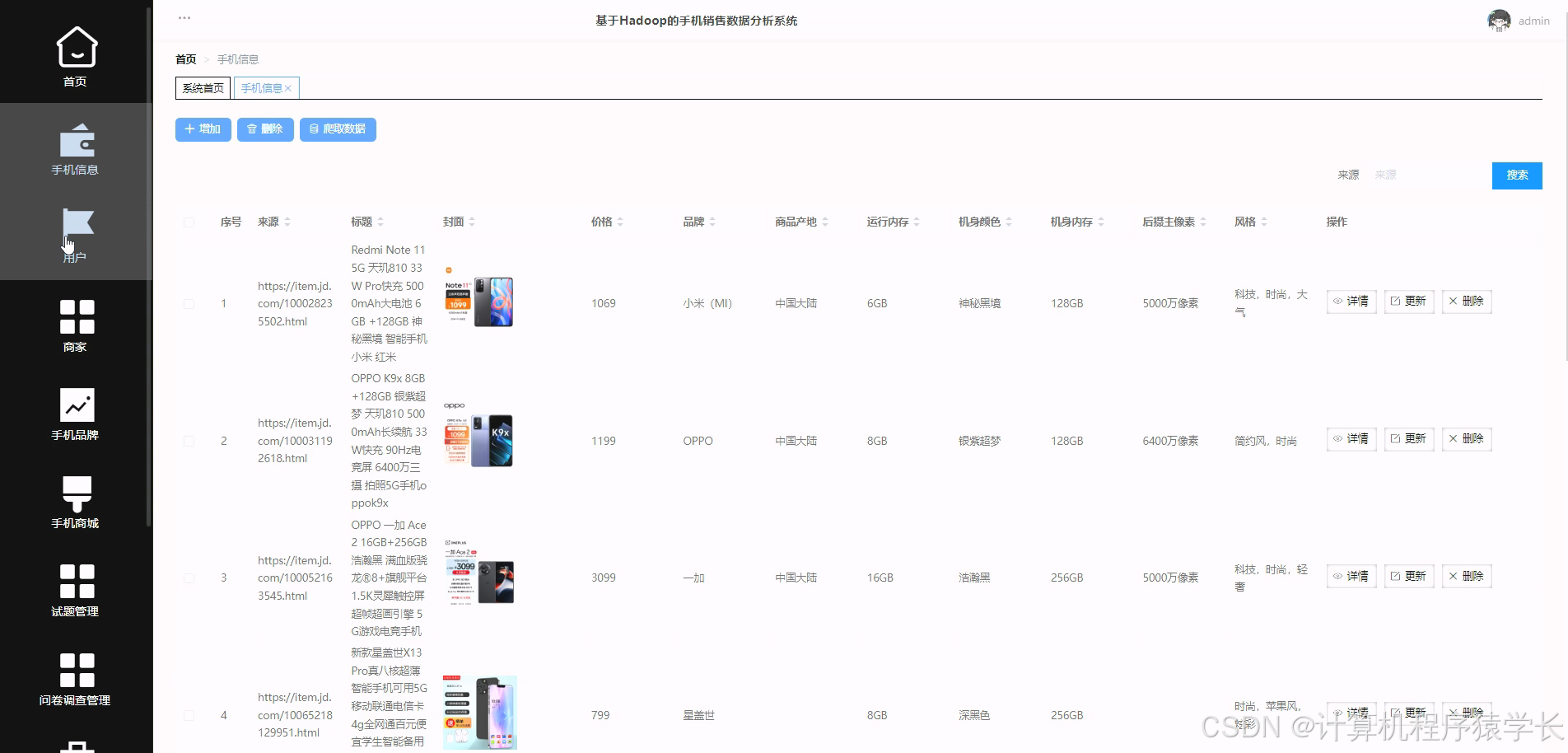Go to 首页 via the house icon
Screen dimensions: 1568x753
coord(77,46)
